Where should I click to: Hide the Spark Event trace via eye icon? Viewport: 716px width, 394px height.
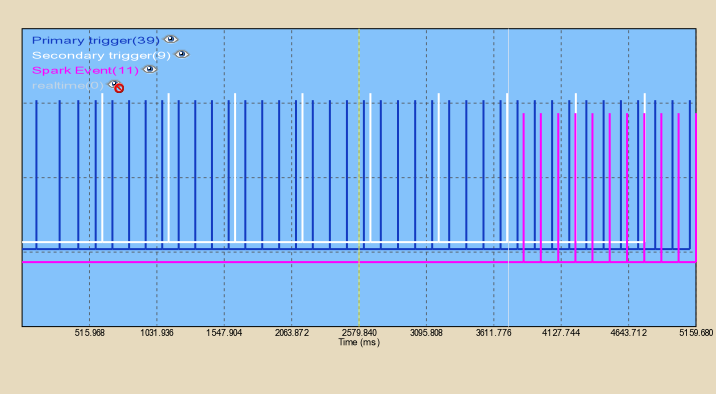tap(150, 70)
